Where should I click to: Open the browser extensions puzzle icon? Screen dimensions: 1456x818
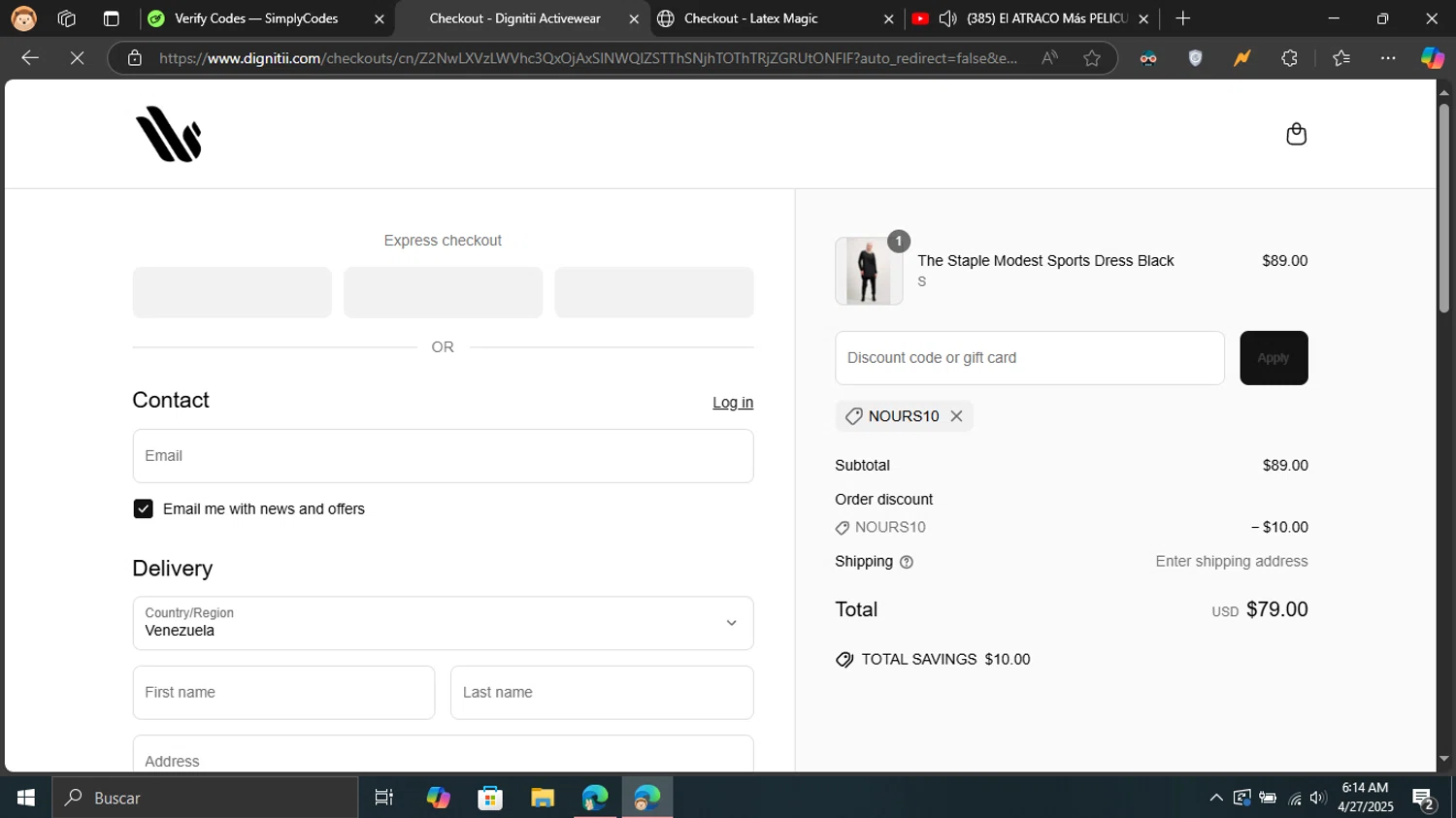coord(1289,58)
